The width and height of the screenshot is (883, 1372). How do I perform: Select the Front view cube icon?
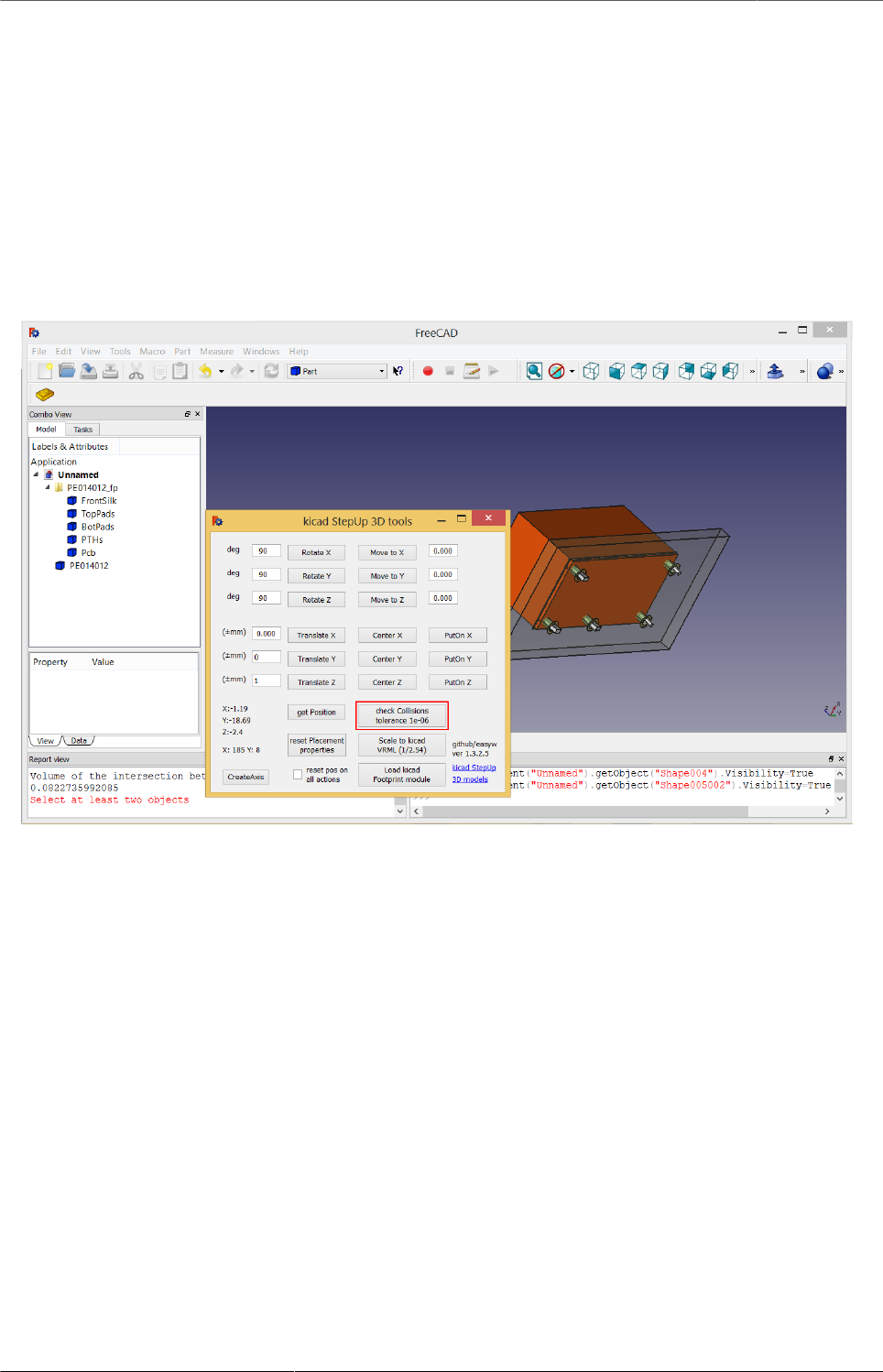[617, 371]
